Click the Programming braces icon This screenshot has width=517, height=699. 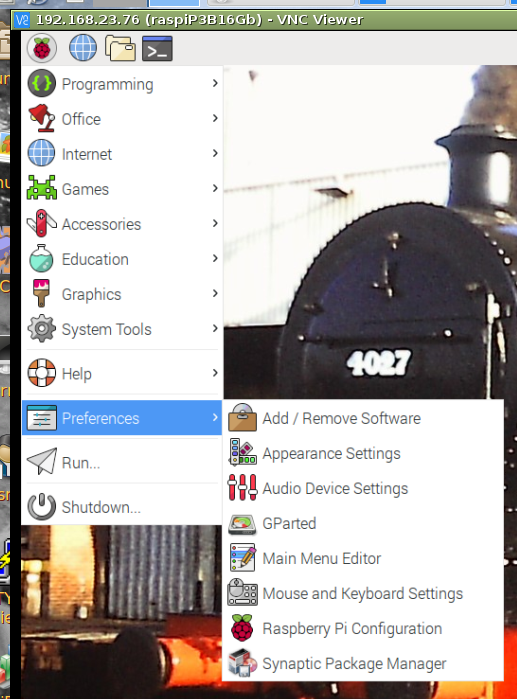coord(41,83)
